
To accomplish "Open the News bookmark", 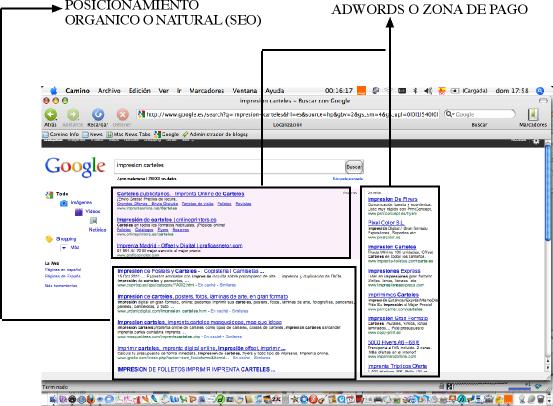I will (x=92, y=134).
